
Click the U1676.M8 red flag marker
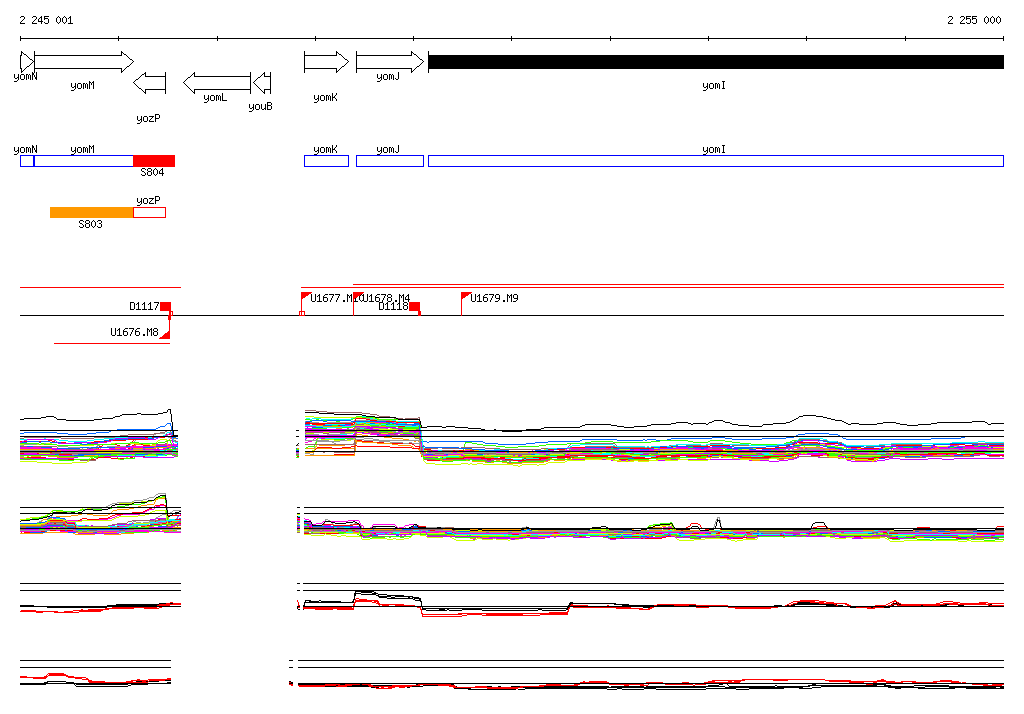click(x=165, y=334)
